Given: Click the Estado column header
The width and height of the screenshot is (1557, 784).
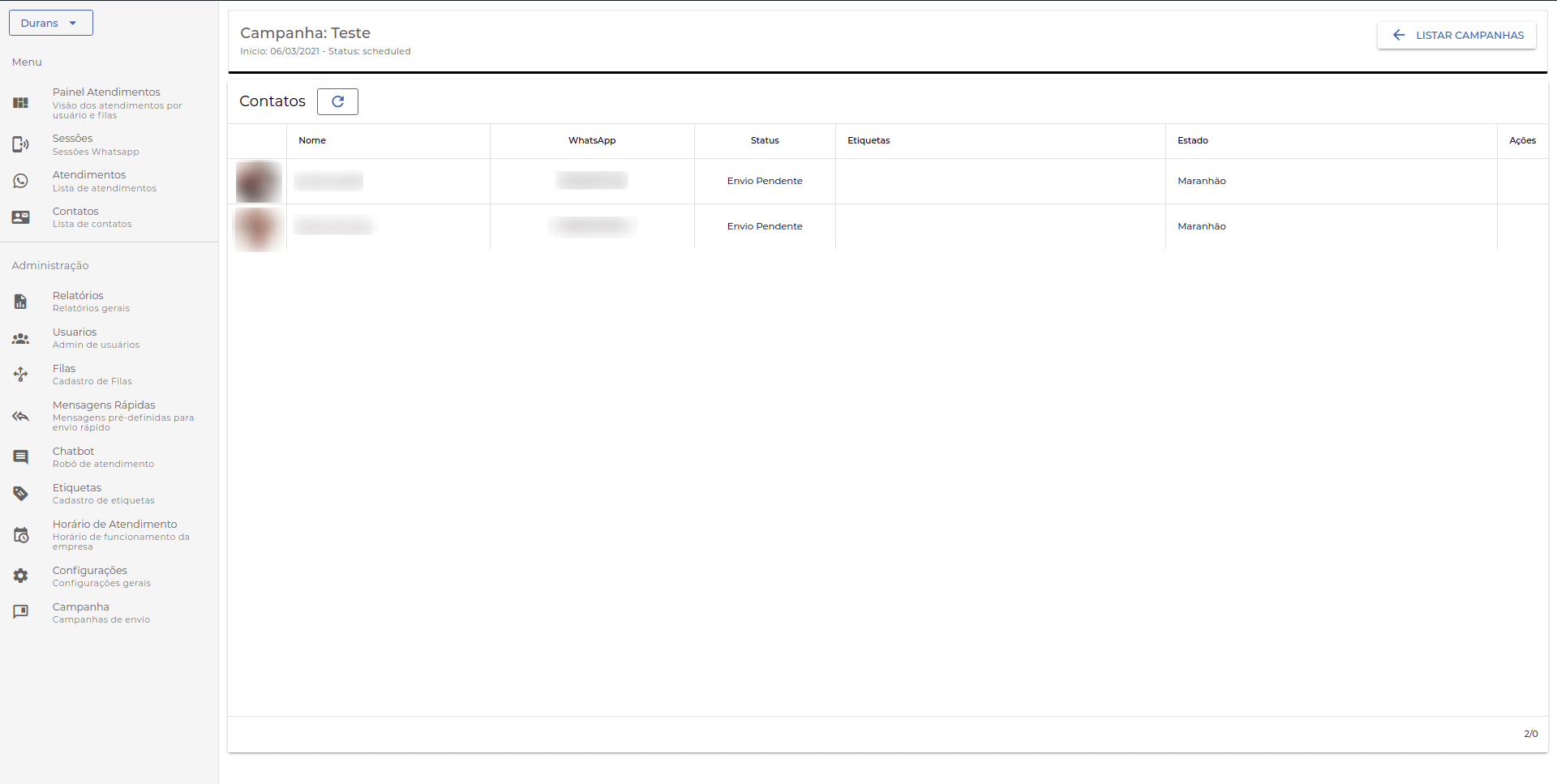Looking at the screenshot, I should pyautogui.click(x=1192, y=140).
